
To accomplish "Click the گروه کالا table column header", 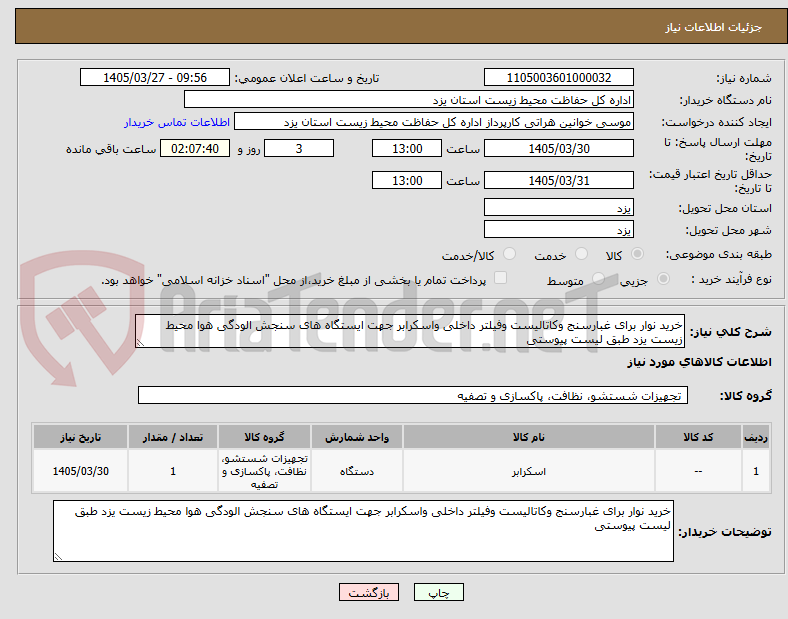I will click(x=264, y=437).
